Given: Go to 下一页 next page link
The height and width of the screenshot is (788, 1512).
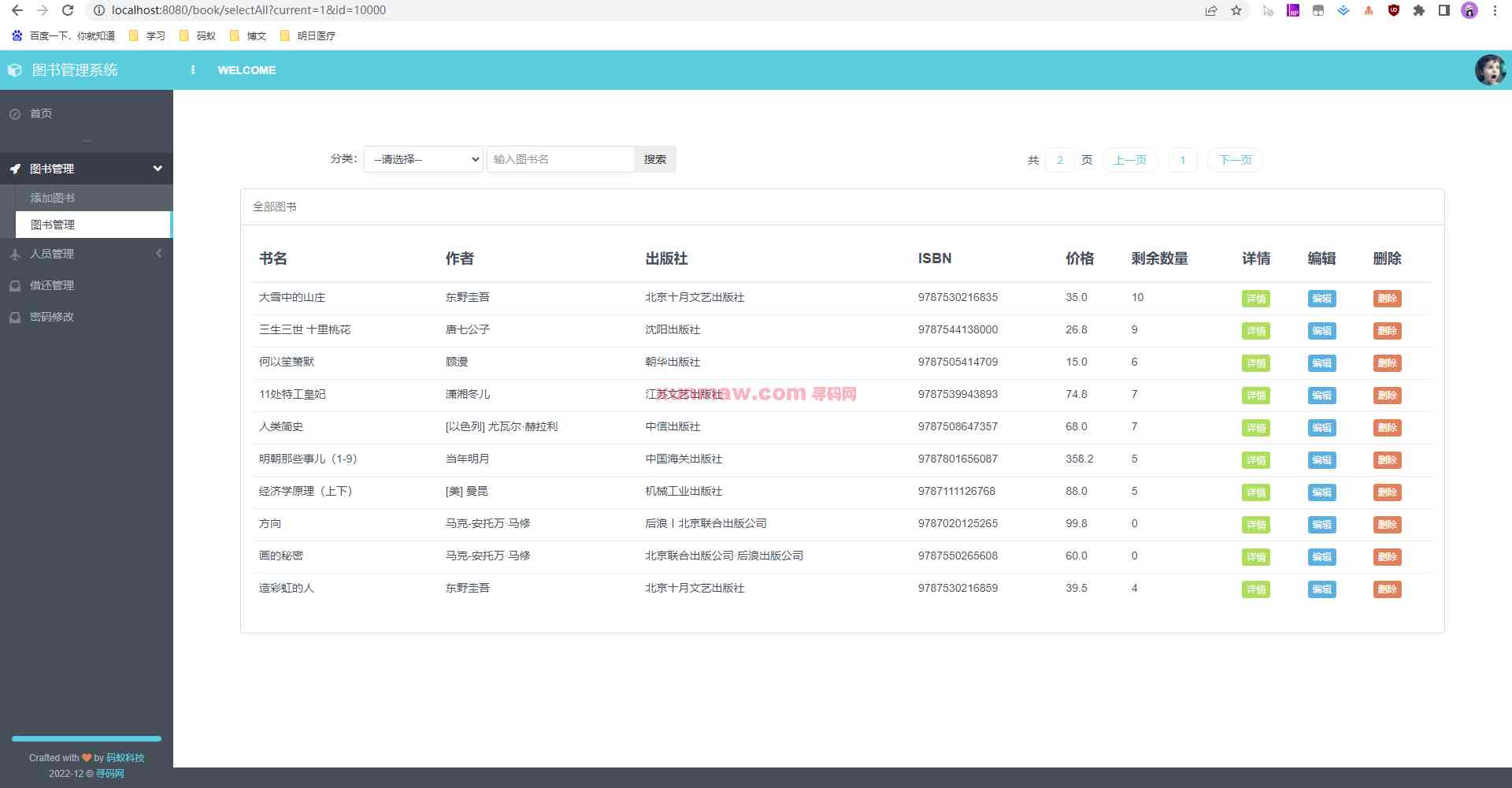Looking at the screenshot, I should (1234, 159).
